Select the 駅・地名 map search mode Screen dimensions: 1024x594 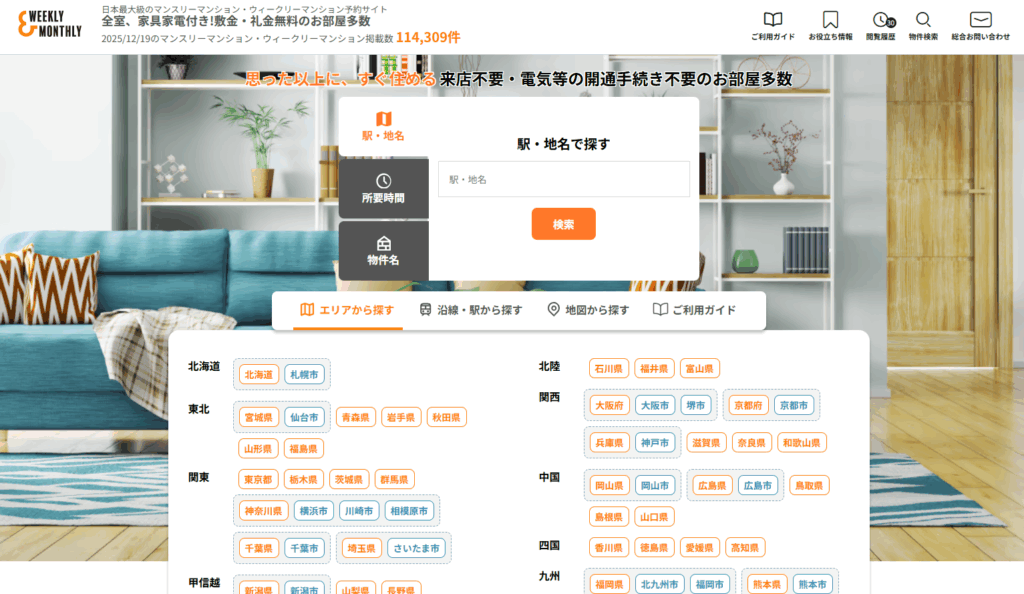(x=383, y=126)
